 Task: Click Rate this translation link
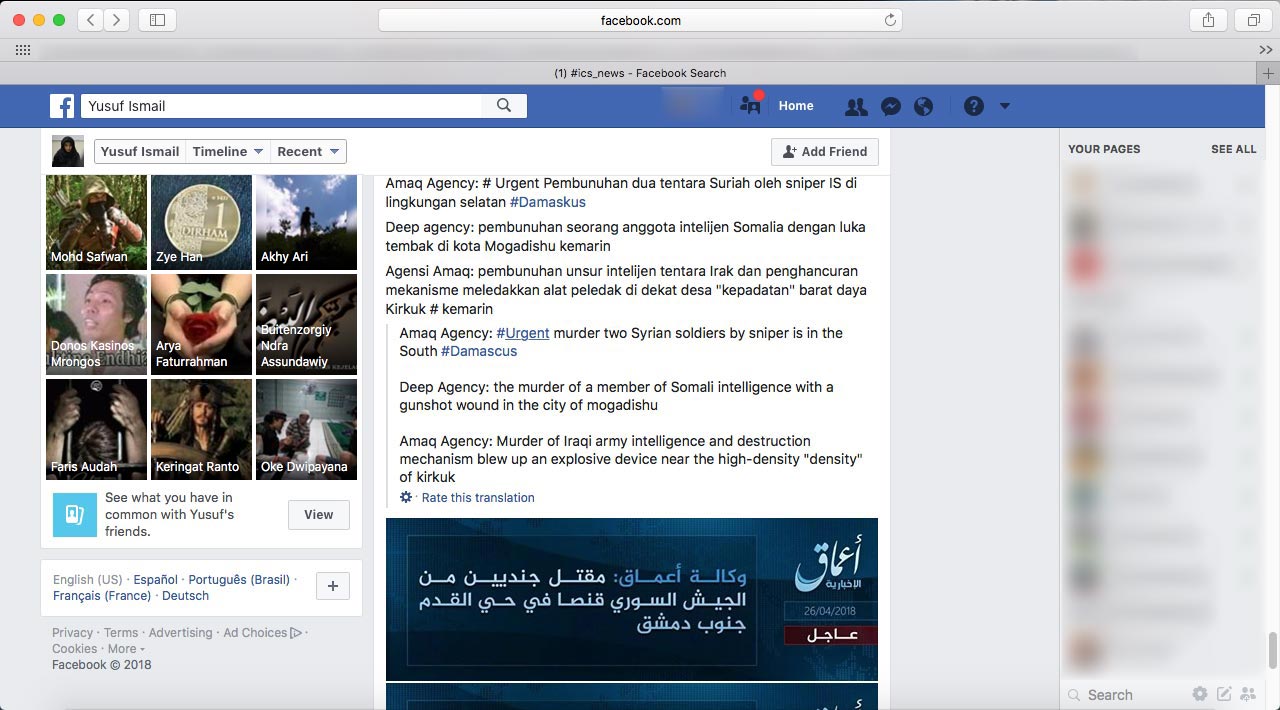point(477,498)
